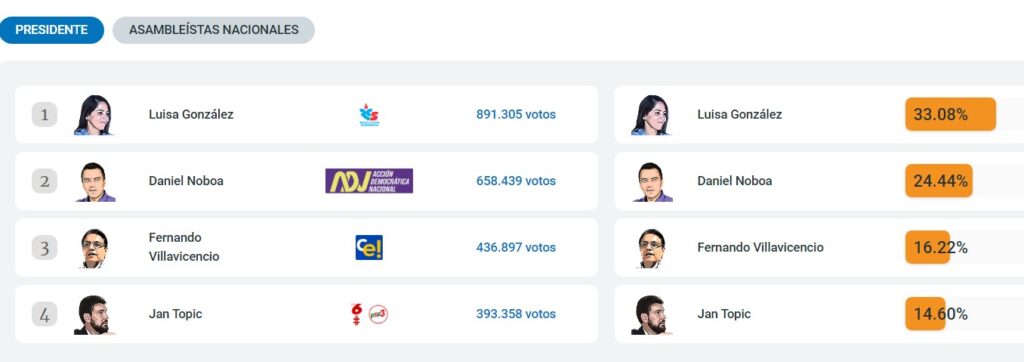Image resolution: width=1024 pixels, height=362 pixels.
Task: Click the 24.44% orange percentage bar
Action: (x=938, y=181)
